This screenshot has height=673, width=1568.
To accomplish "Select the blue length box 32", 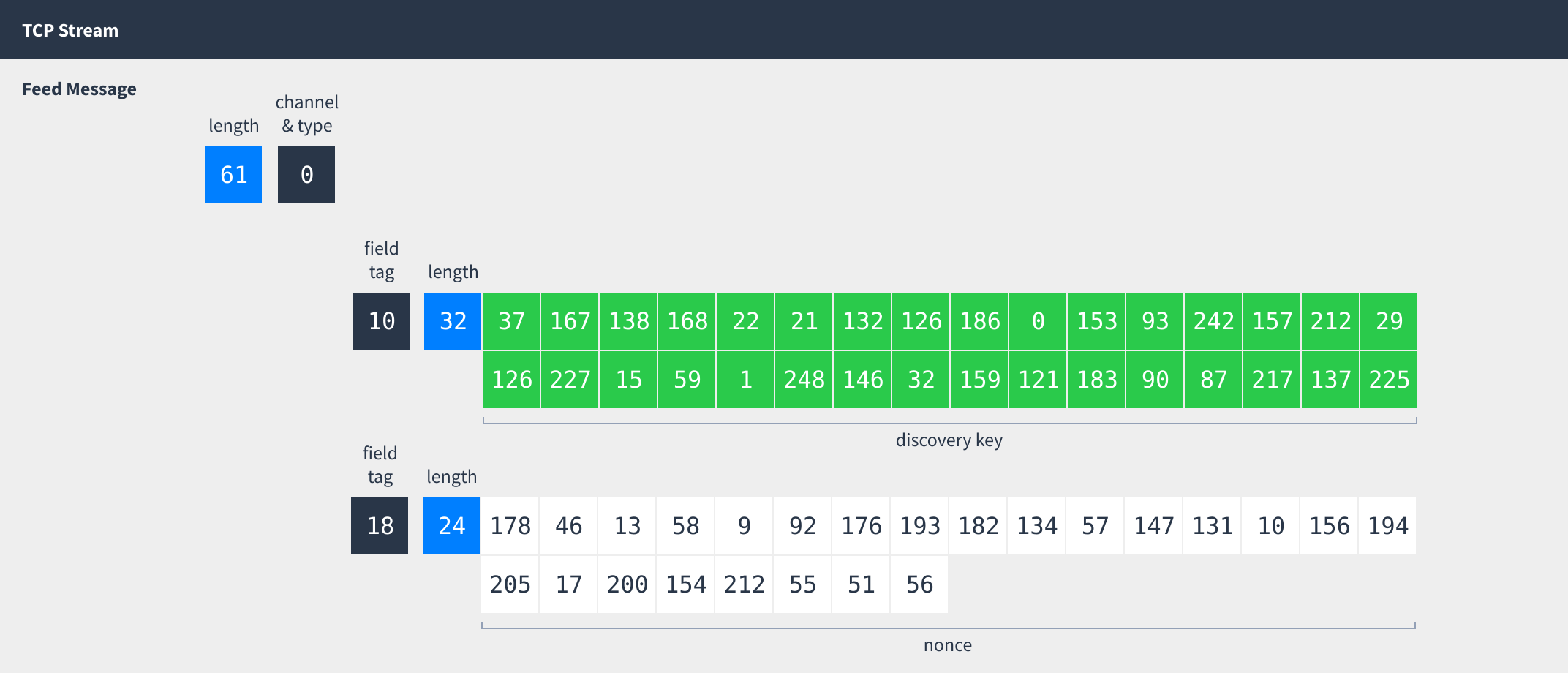I will pyautogui.click(x=453, y=321).
